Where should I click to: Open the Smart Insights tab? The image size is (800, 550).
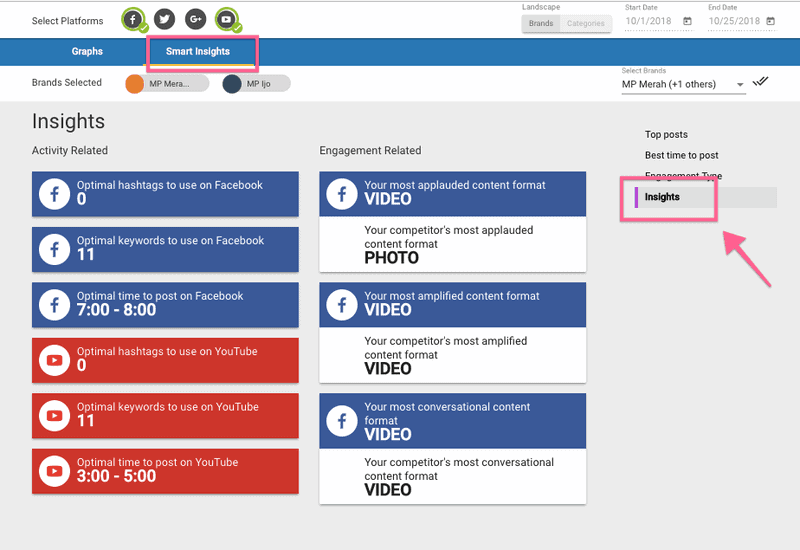click(x=198, y=52)
